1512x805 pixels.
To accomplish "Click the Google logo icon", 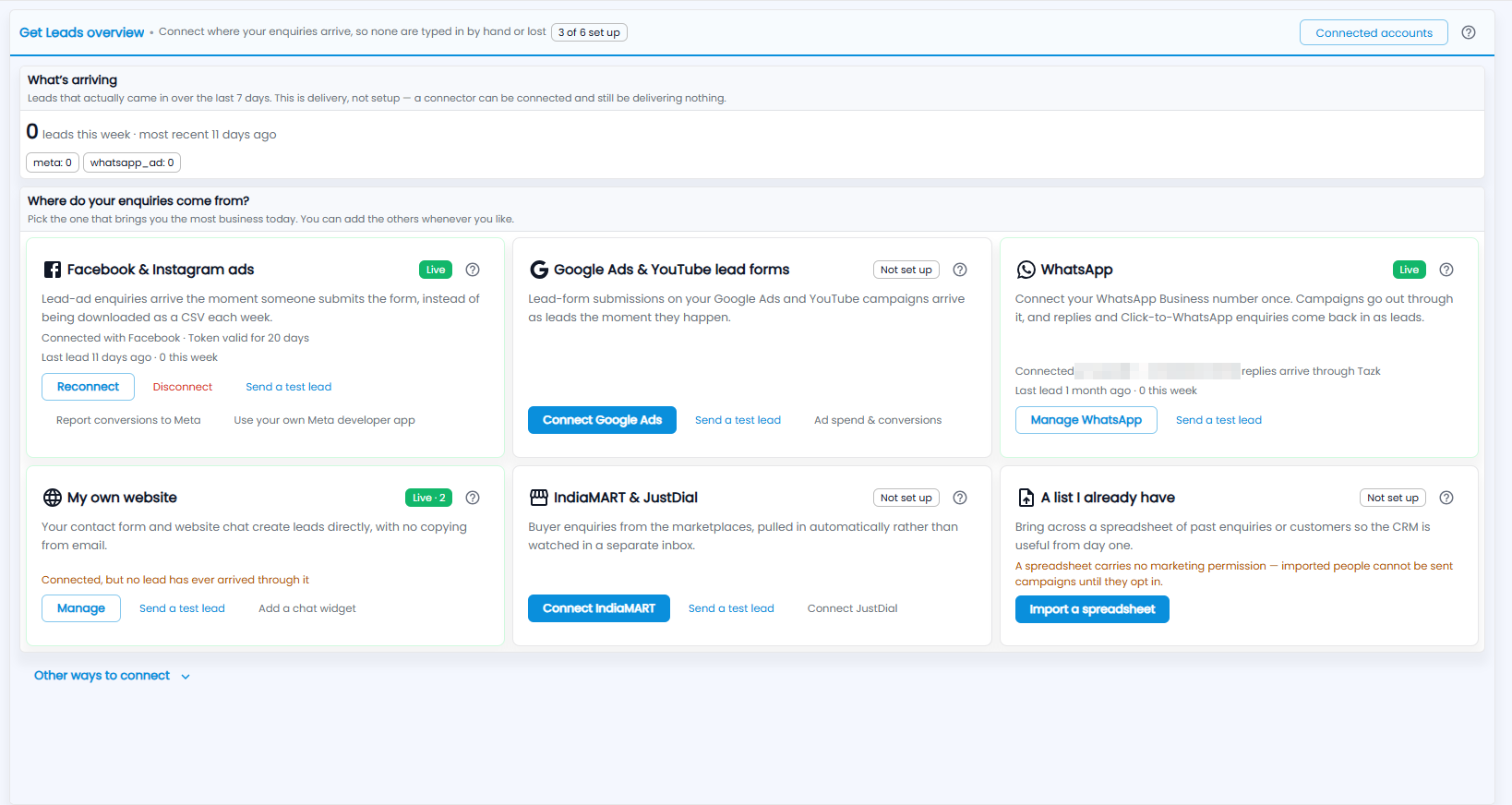I will (539, 270).
